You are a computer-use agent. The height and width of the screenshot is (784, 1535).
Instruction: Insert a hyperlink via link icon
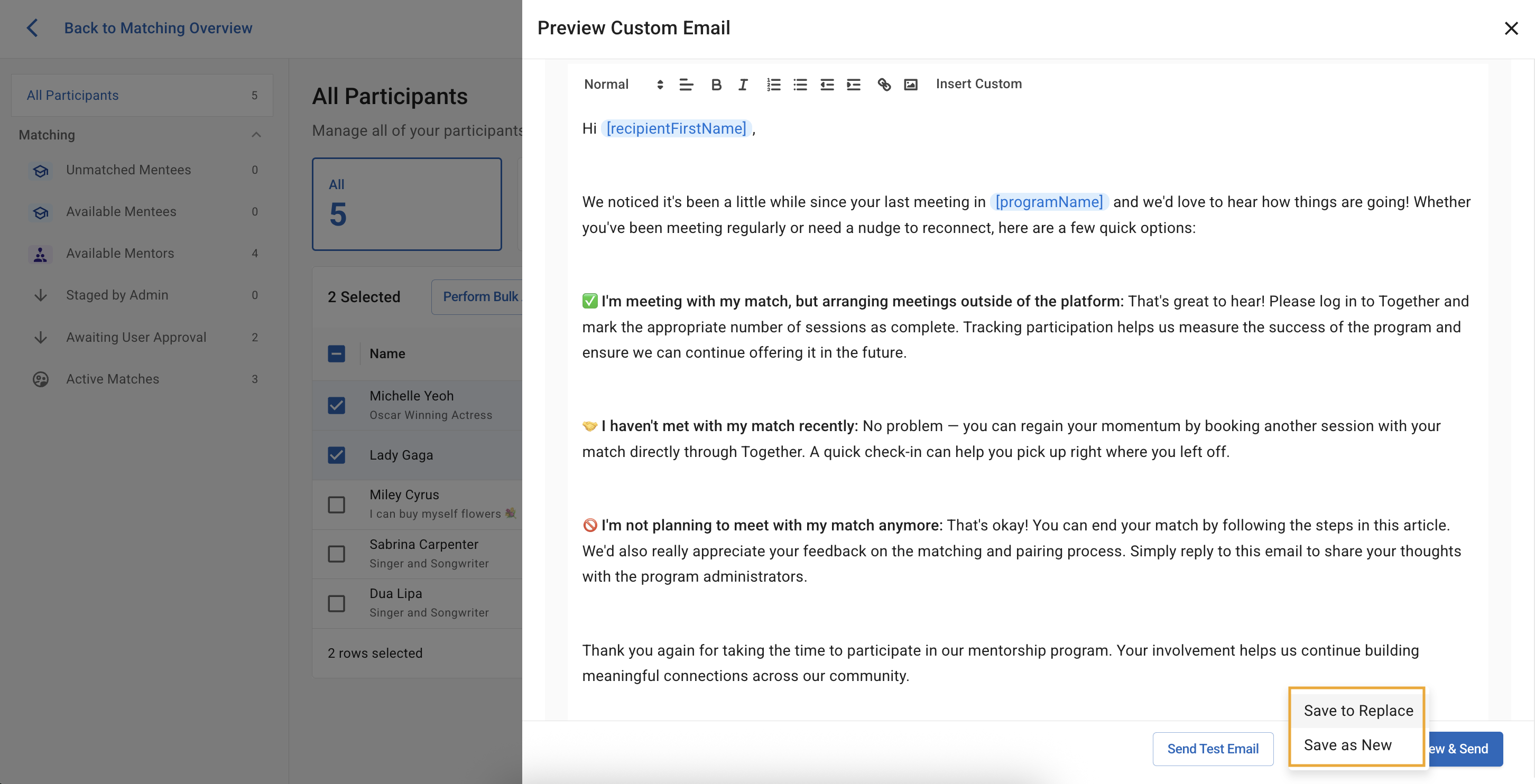click(884, 85)
